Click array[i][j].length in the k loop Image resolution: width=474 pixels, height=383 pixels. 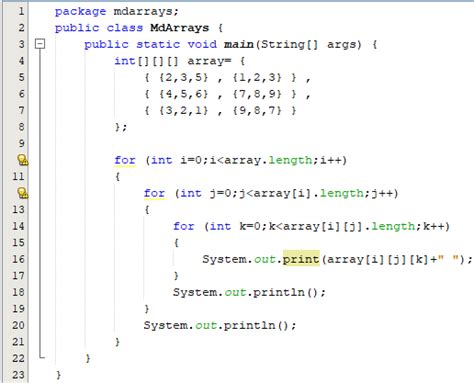coord(349,226)
